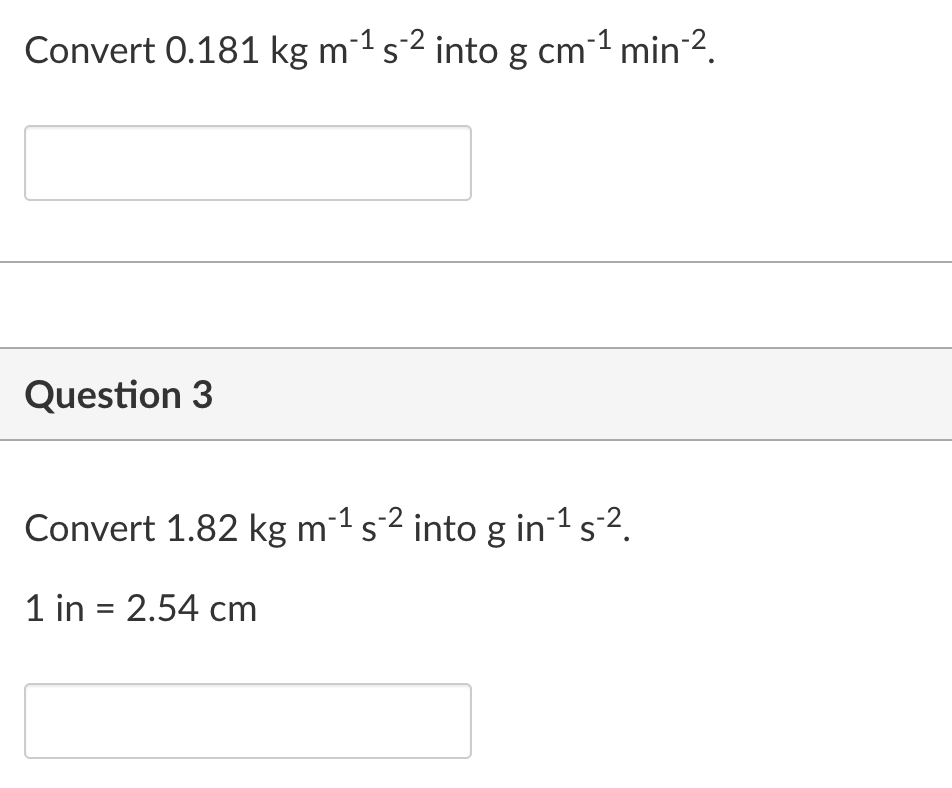Click the 1 in text of the hint
The image size is (952, 788).
55,608
